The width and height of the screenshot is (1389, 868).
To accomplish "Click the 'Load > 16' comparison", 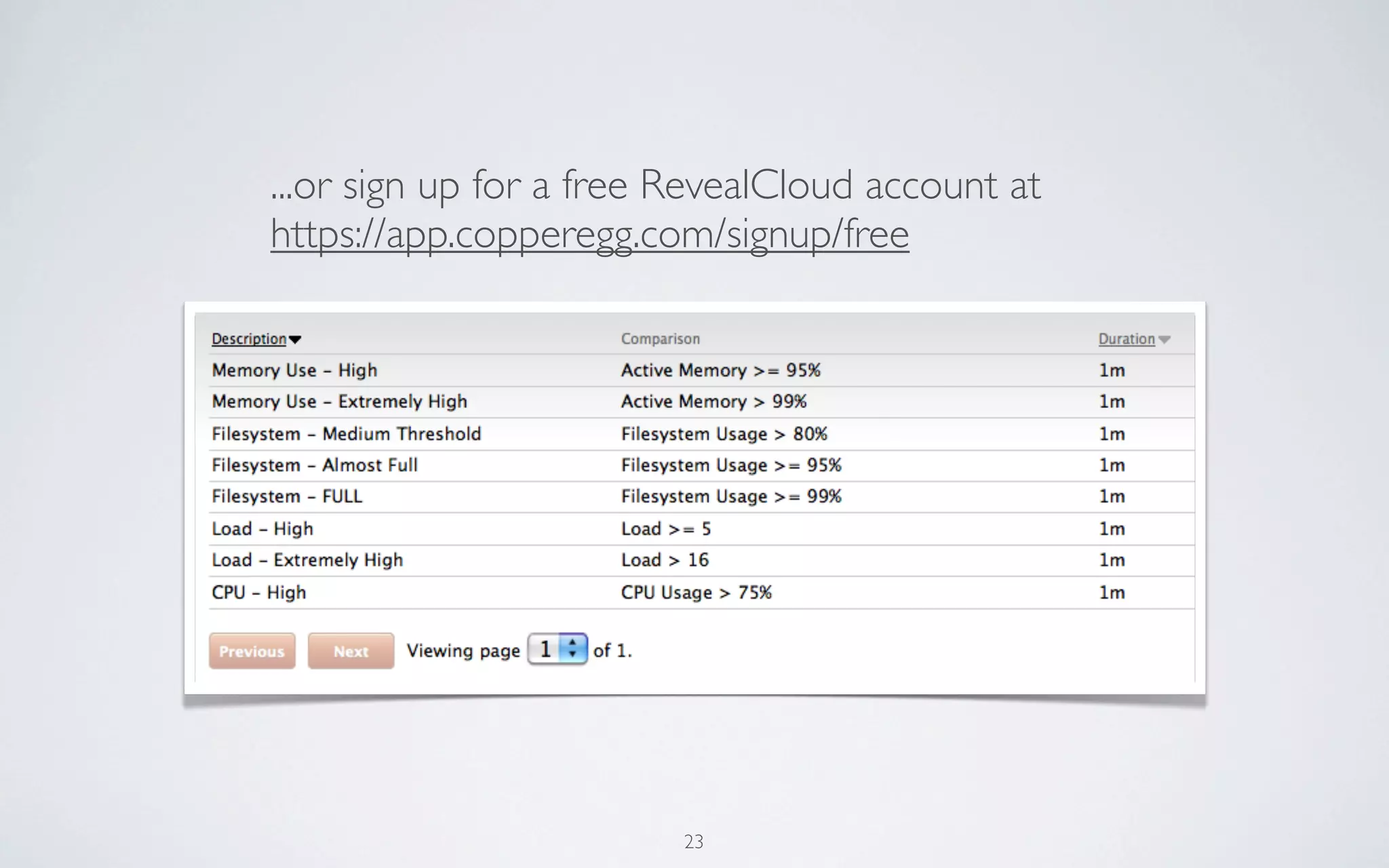I will tap(665, 560).
